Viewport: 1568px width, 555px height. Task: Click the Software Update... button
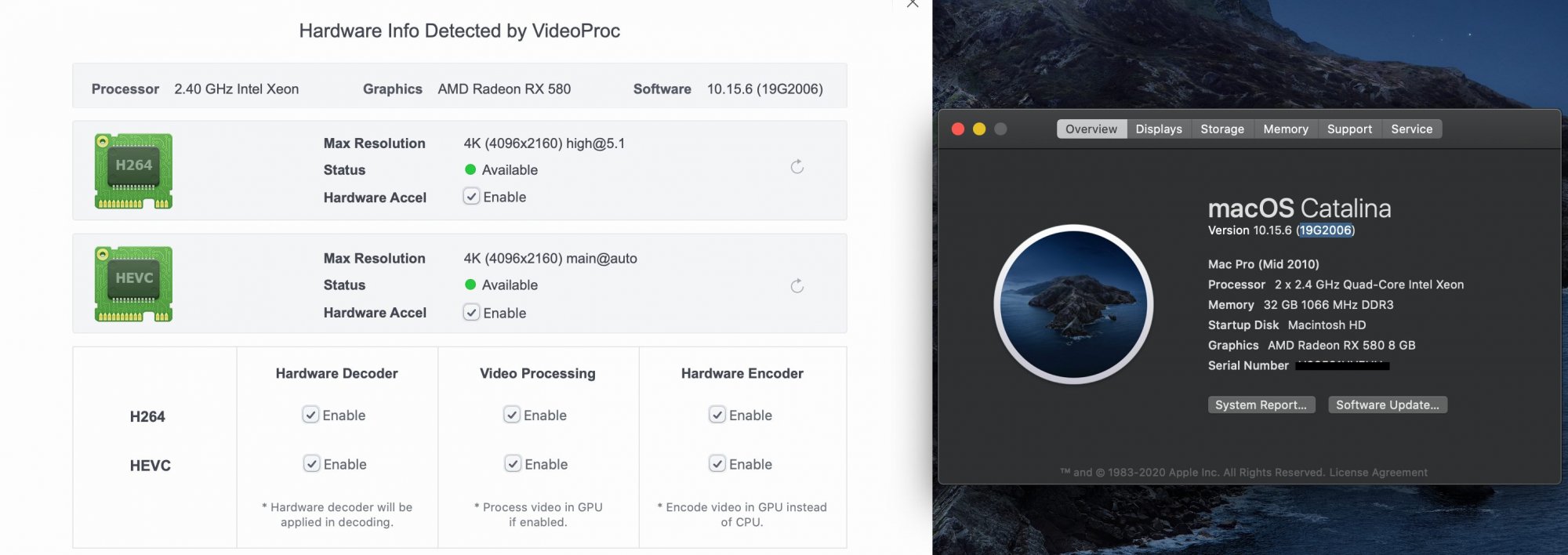pyautogui.click(x=1388, y=404)
